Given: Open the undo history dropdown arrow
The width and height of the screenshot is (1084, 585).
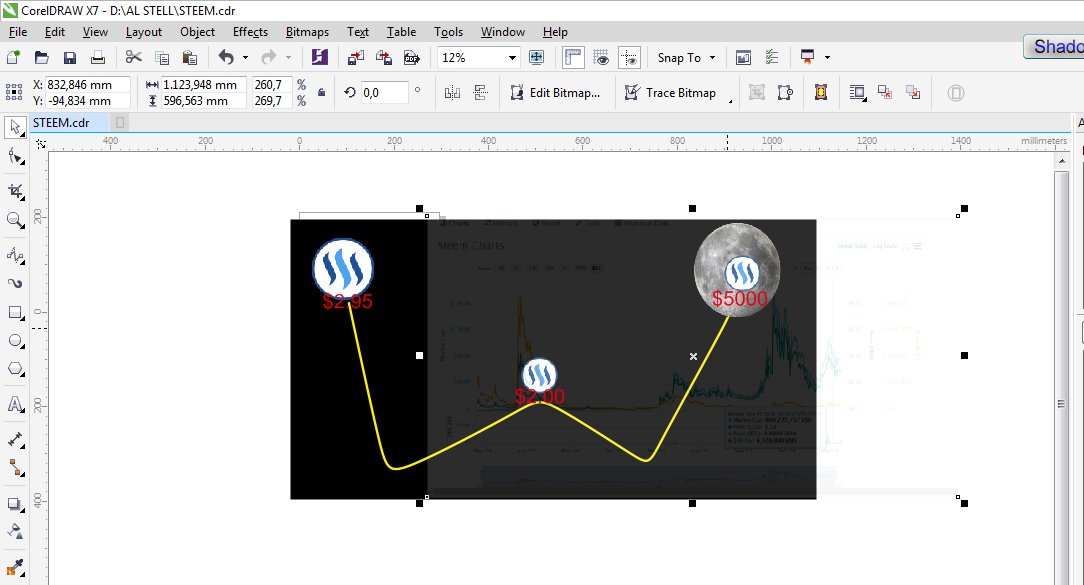Looking at the screenshot, I should (245, 58).
